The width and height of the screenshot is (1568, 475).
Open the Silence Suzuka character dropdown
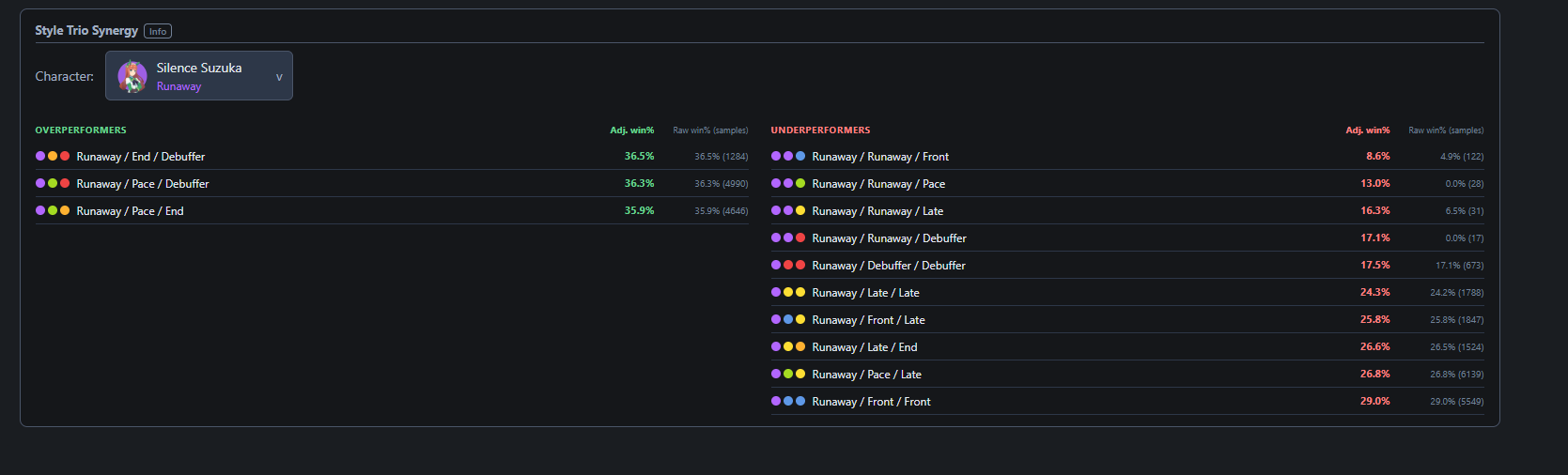(x=199, y=76)
